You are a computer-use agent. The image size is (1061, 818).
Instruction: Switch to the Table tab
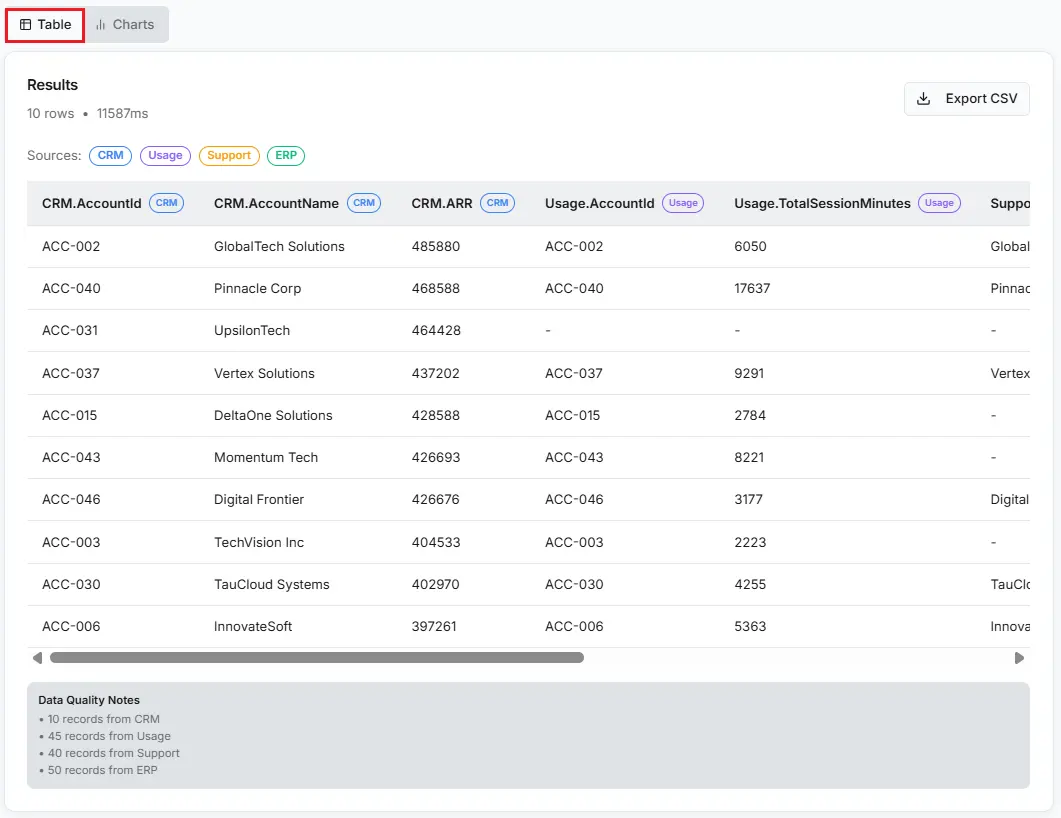coord(45,25)
